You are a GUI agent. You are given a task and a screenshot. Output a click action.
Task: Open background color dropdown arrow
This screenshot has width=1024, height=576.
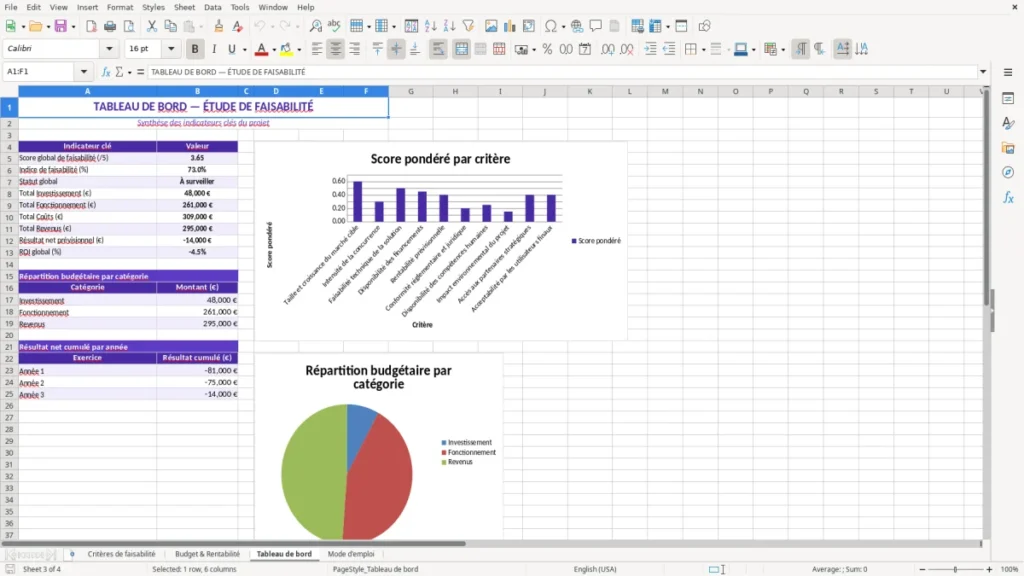pyautogui.click(x=299, y=50)
